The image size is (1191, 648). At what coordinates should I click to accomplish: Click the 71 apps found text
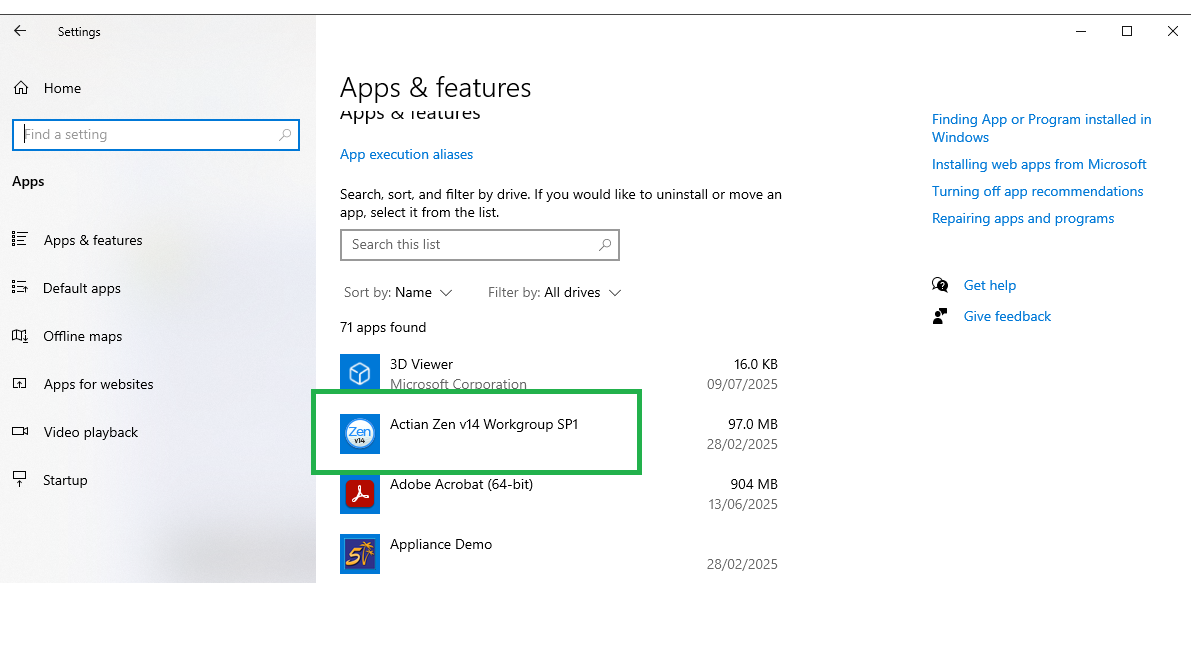click(383, 327)
